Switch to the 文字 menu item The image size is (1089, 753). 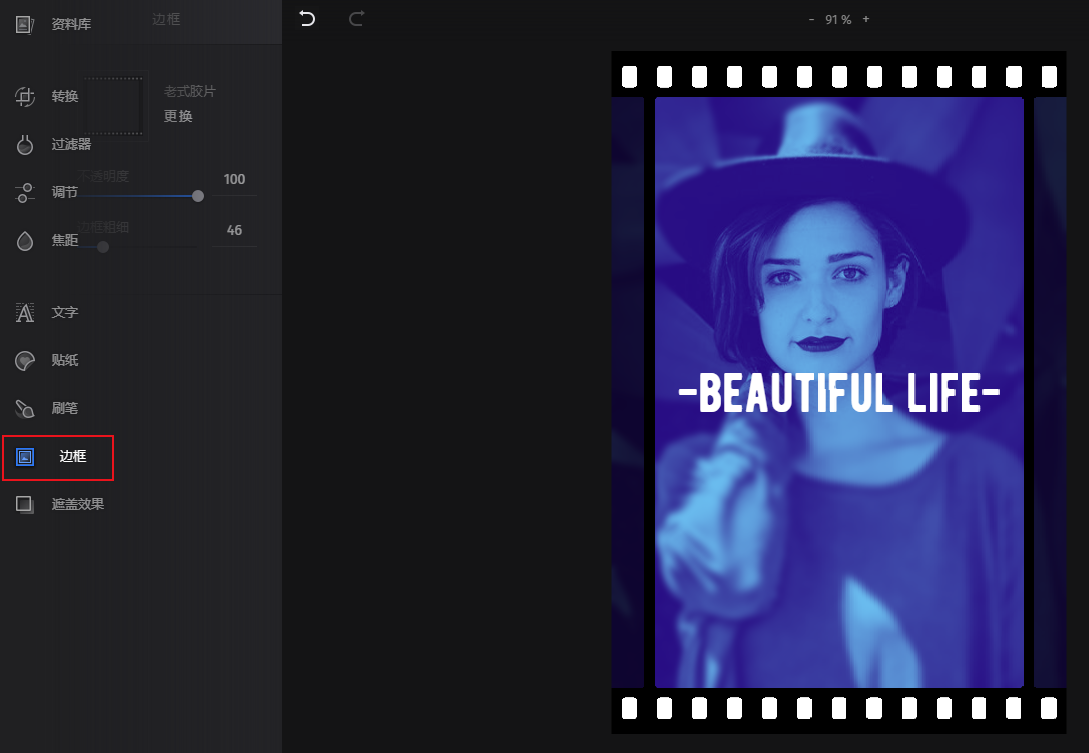click(x=65, y=312)
